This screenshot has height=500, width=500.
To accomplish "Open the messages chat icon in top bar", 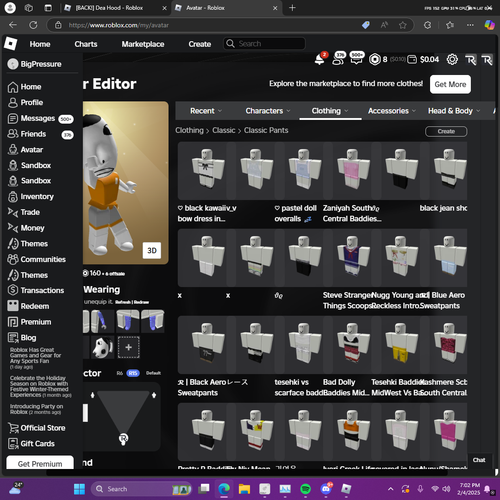I will pyautogui.click(x=356, y=59).
